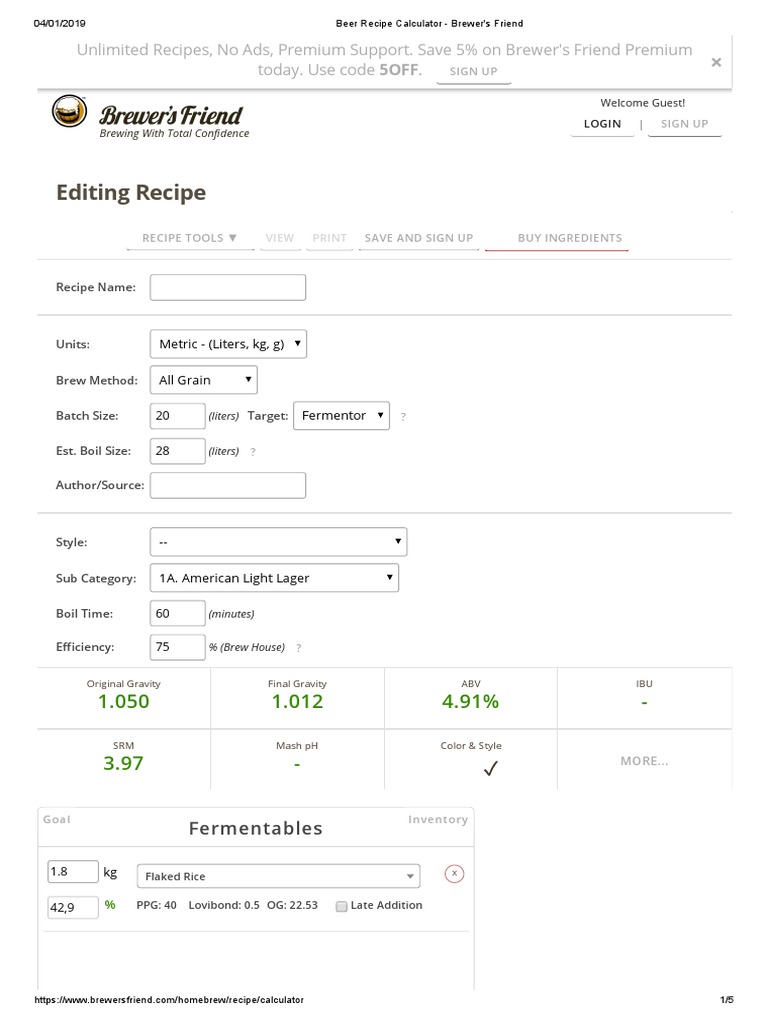Click the PPG: 40 text
The width and height of the screenshot is (768, 1024).
pos(156,906)
